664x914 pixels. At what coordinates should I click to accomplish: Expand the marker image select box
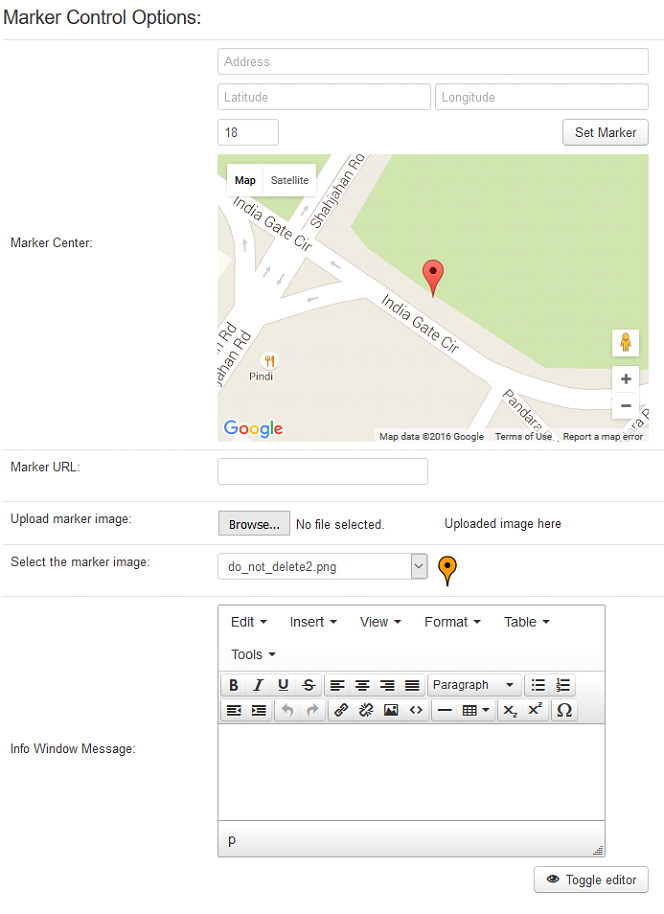pos(322,567)
